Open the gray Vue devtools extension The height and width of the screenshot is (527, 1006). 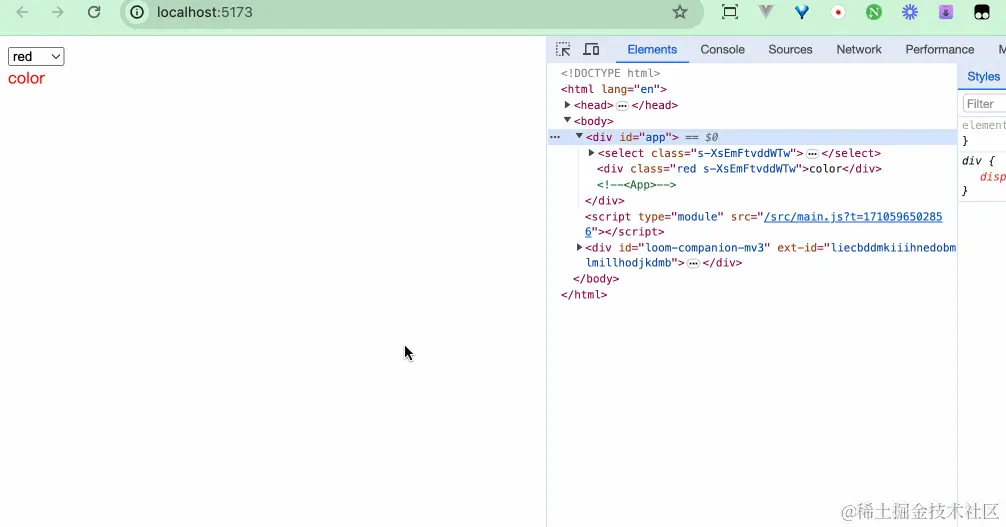pos(766,12)
